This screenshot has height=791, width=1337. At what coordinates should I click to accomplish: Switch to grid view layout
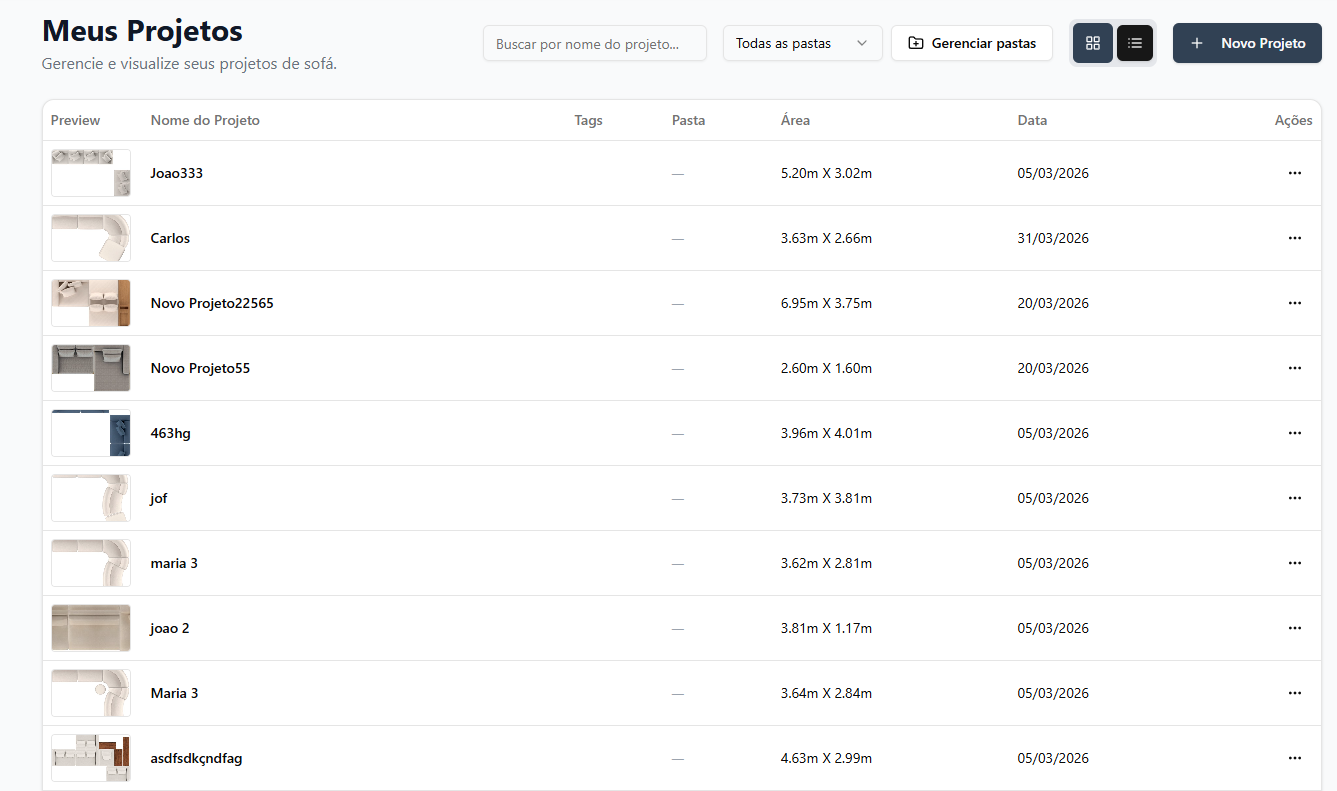click(1093, 43)
